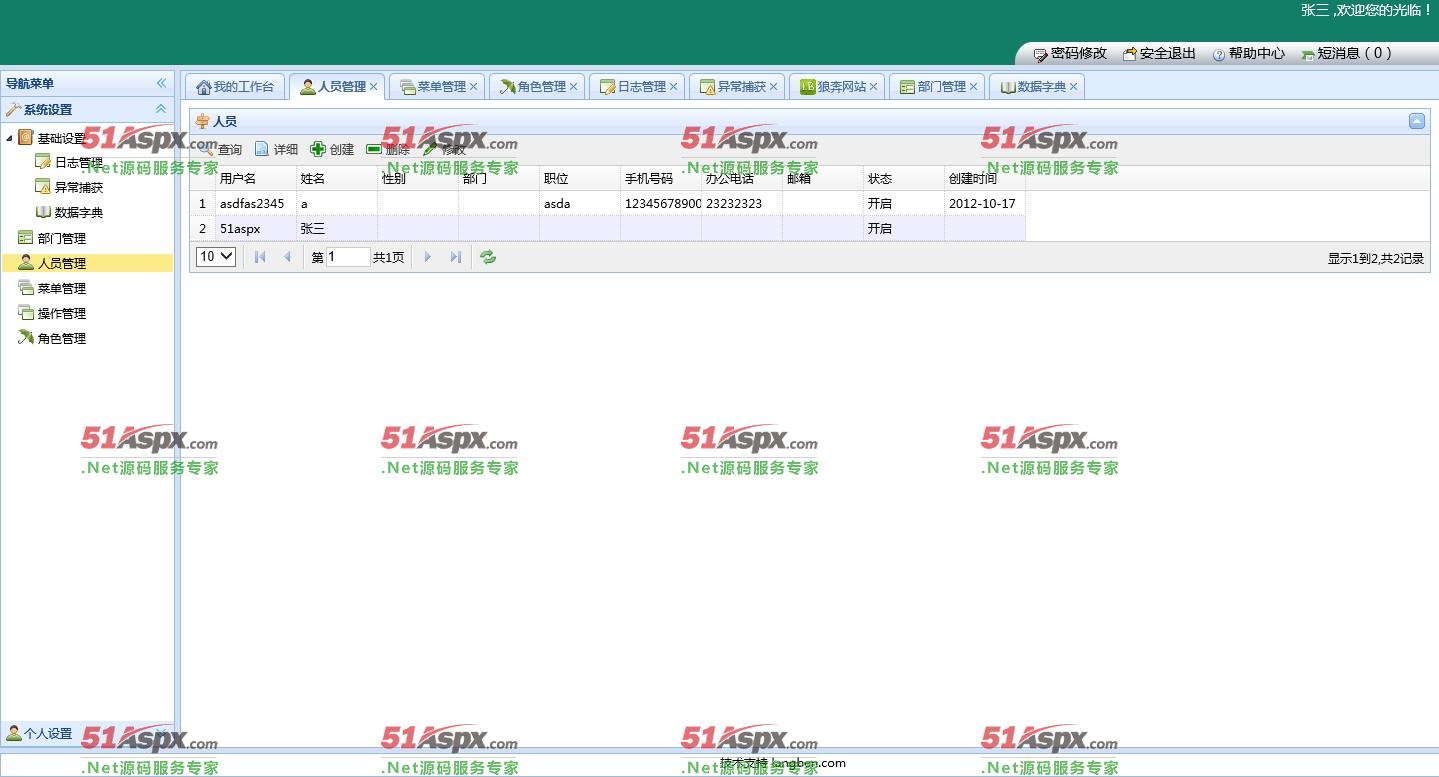Collapse the 系统设置 accordion section
This screenshot has width=1439, height=777.
(x=161, y=109)
